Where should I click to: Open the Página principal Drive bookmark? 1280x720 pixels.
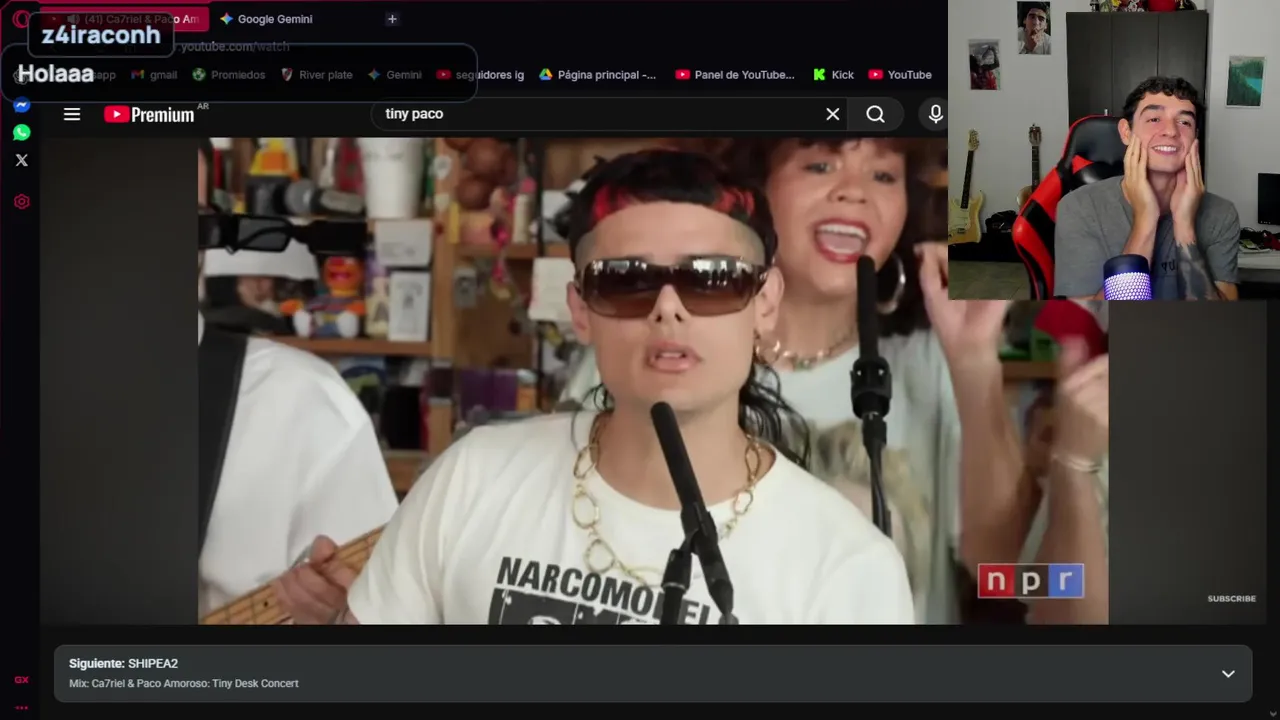597,75
